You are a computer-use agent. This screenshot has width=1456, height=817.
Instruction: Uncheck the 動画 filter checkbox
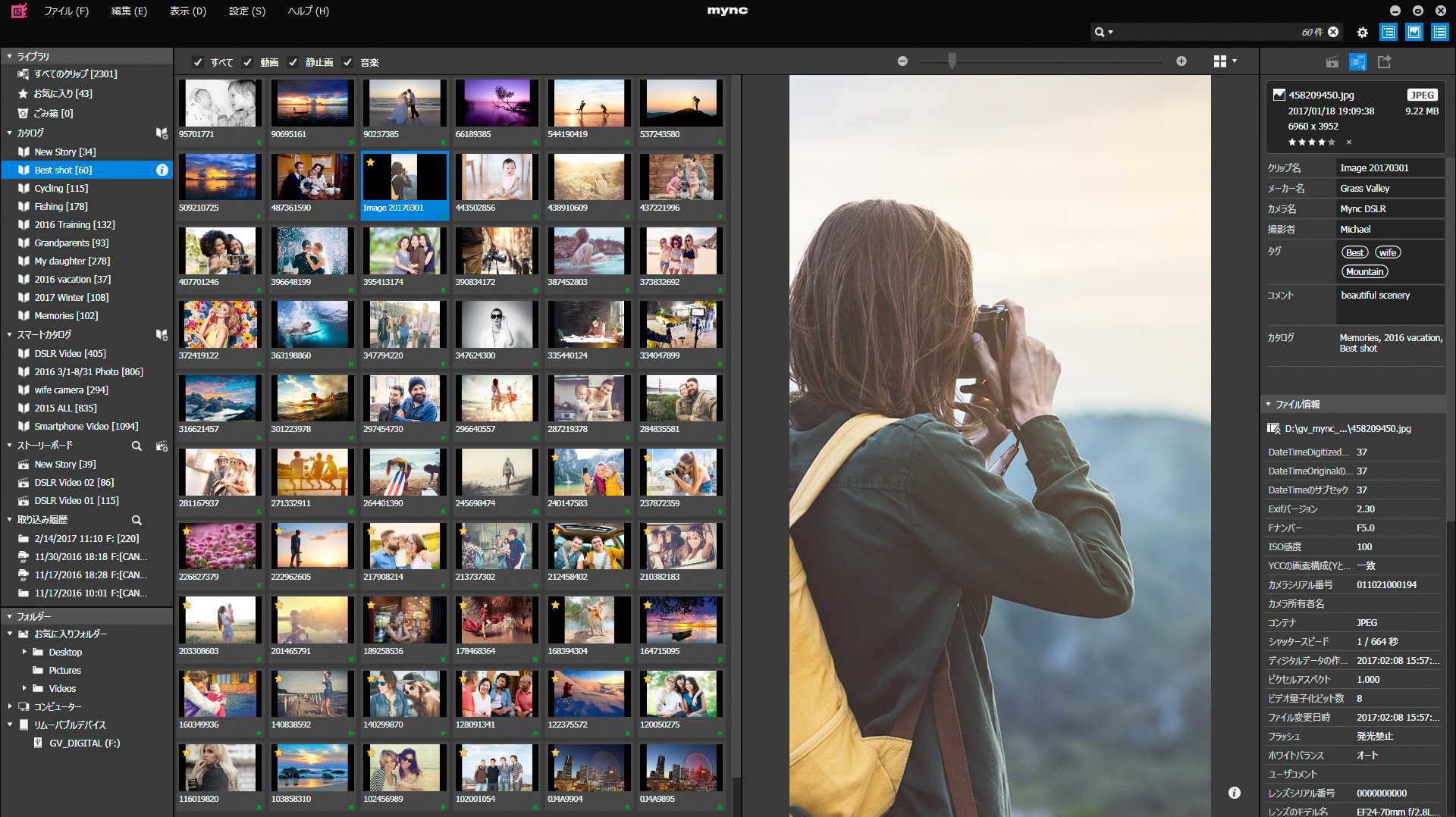(248, 62)
